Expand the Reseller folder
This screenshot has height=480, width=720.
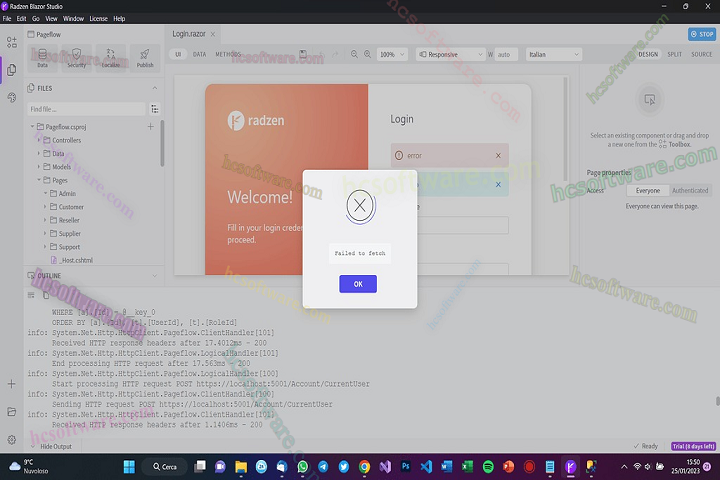click(x=45, y=220)
